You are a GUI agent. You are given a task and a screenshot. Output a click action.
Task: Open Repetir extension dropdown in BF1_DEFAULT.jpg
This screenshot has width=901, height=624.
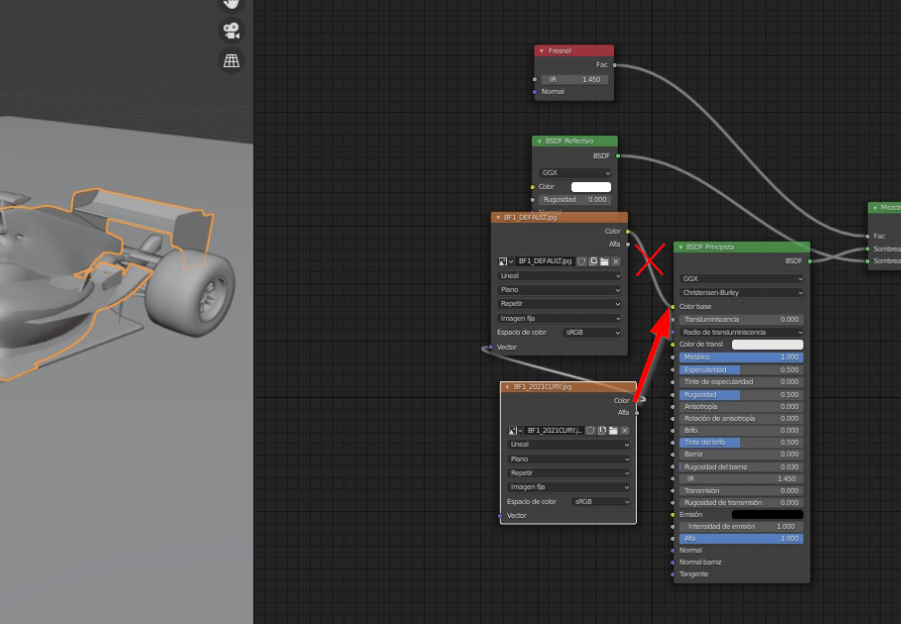[560, 303]
